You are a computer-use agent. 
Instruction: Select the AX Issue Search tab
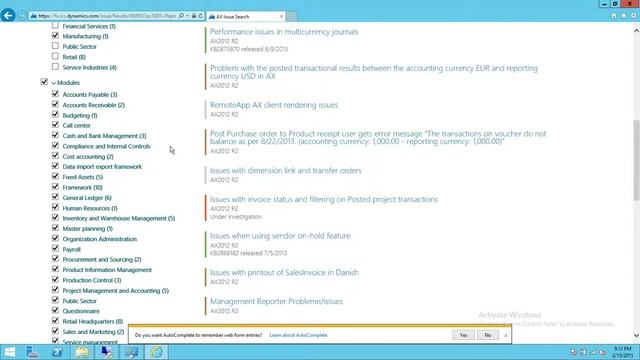[245, 16]
